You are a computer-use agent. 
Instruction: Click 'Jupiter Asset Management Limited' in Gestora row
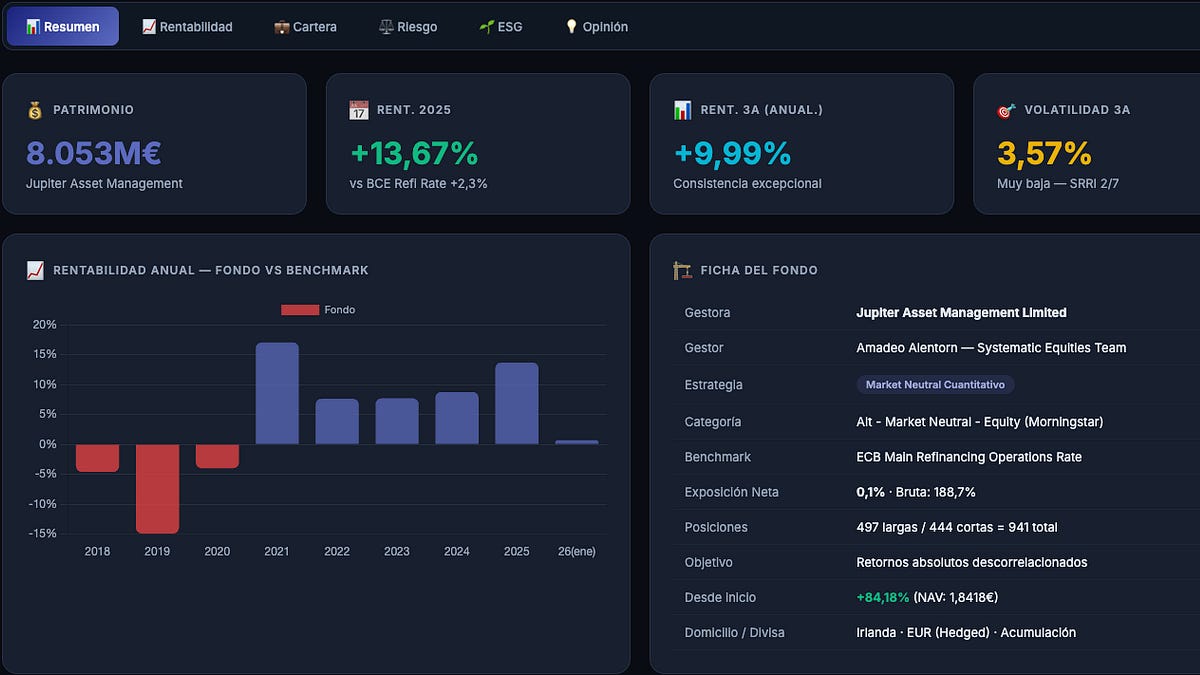[962, 313]
